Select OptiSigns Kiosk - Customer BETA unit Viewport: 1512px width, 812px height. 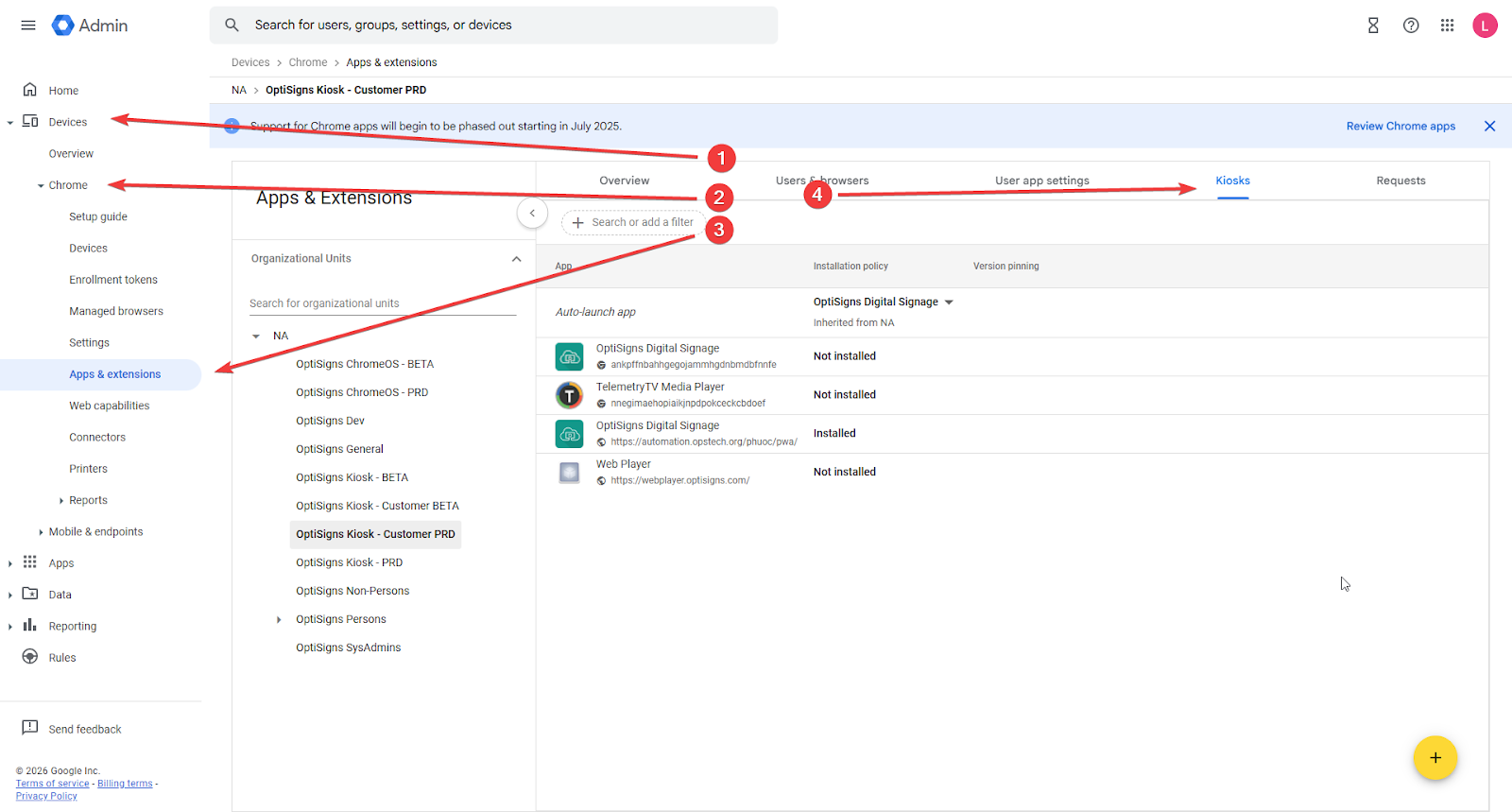tap(377, 506)
